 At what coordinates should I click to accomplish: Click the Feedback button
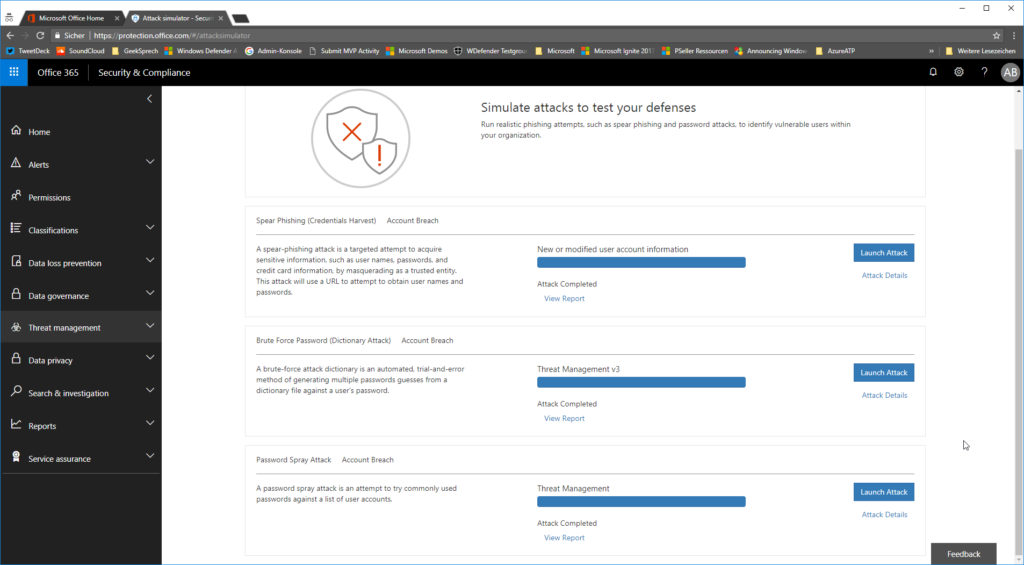pos(963,553)
